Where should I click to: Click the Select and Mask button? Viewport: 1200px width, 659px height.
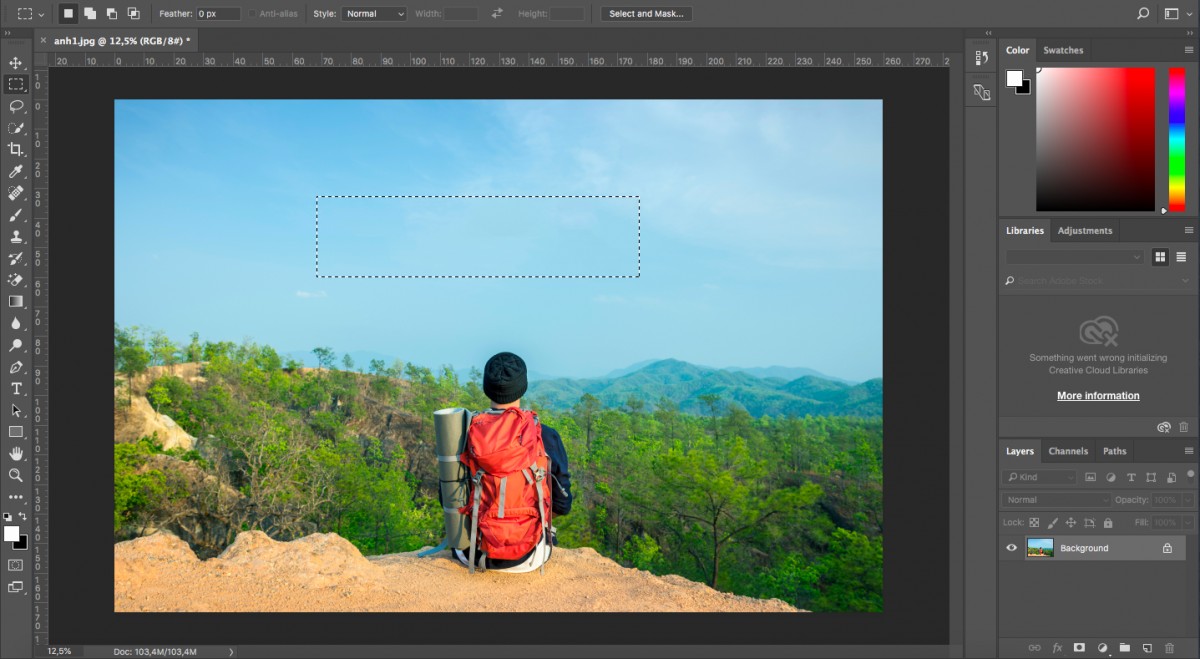click(x=645, y=13)
